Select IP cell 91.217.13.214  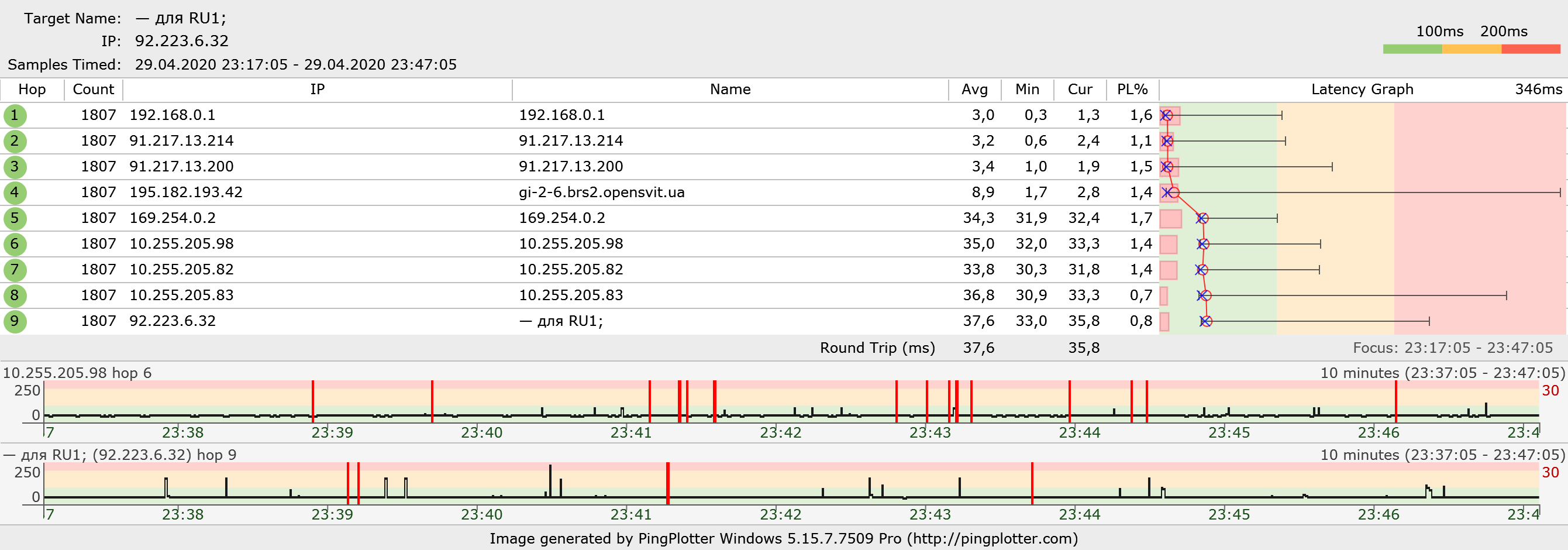click(181, 140)
